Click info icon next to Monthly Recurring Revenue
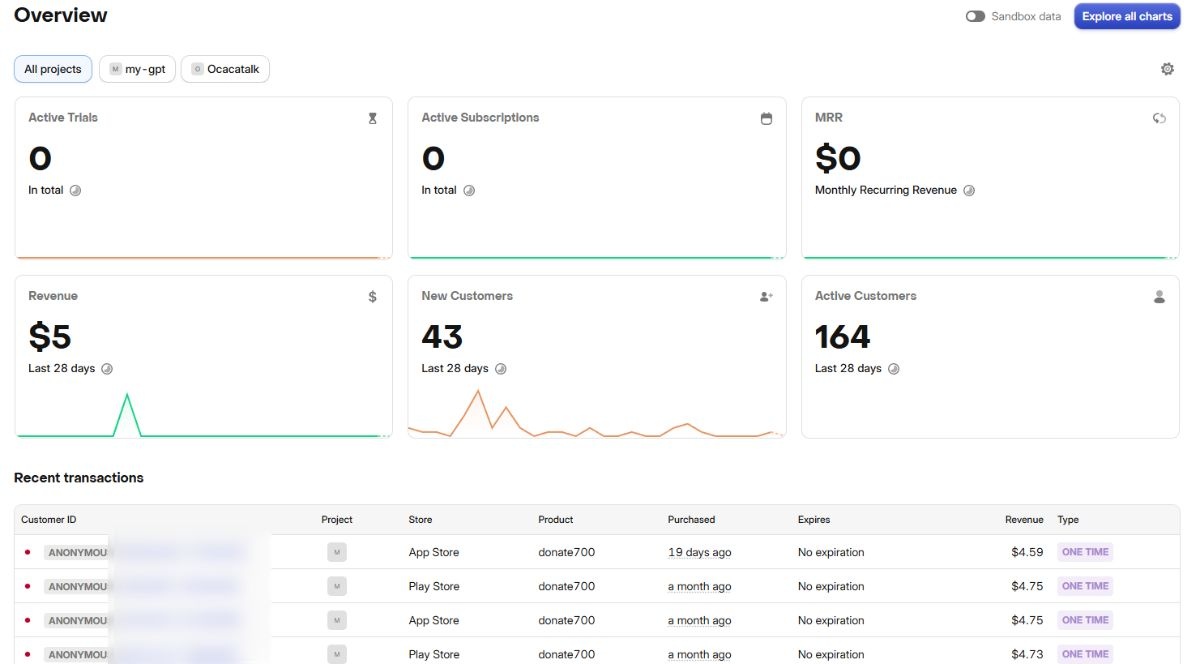Viewport: 1200px width, 664px height. tap(968, 190)
